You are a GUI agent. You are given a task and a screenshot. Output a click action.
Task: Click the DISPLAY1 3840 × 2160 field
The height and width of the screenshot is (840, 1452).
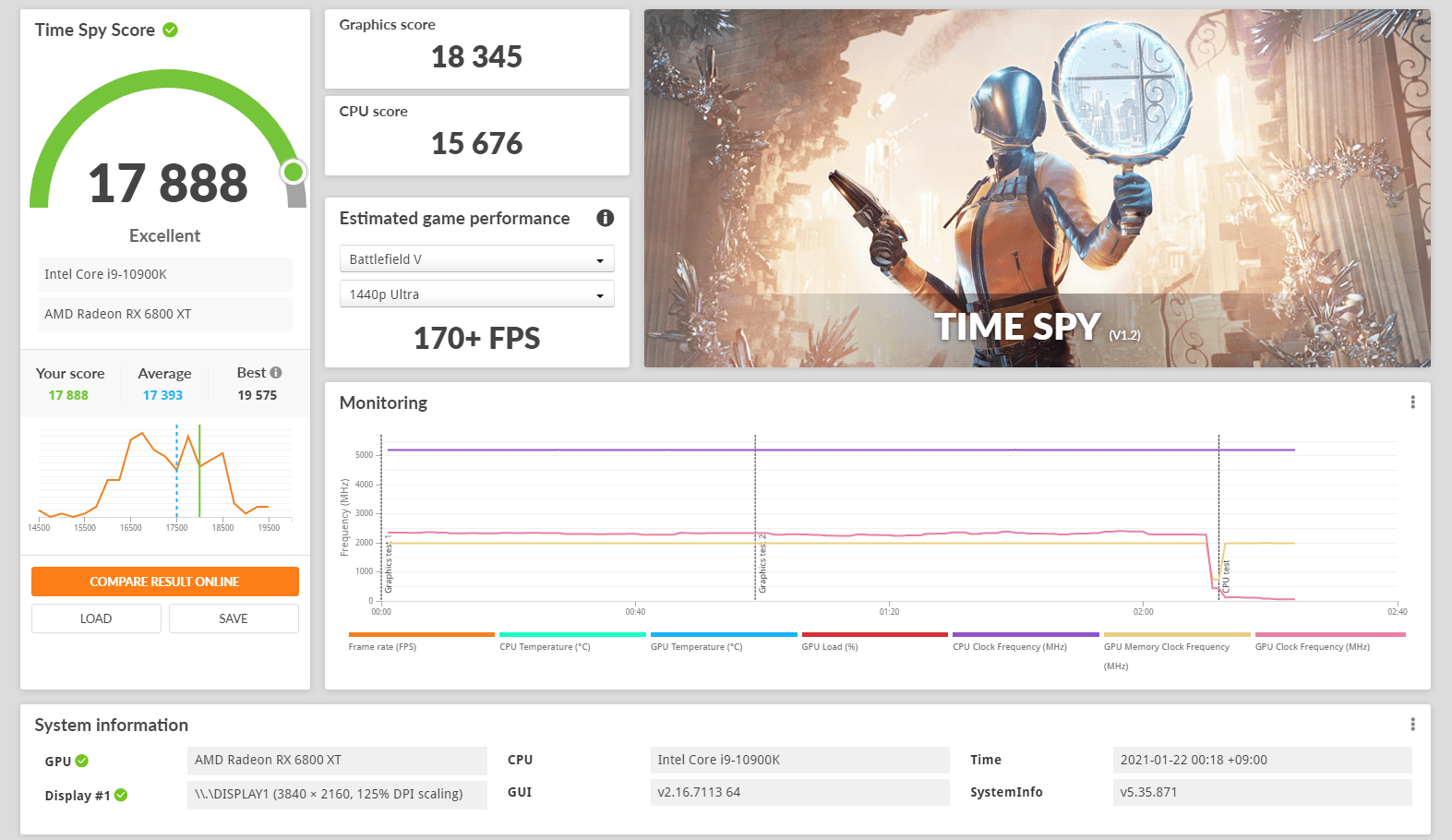pyautogui.click(x=337, y=794)
